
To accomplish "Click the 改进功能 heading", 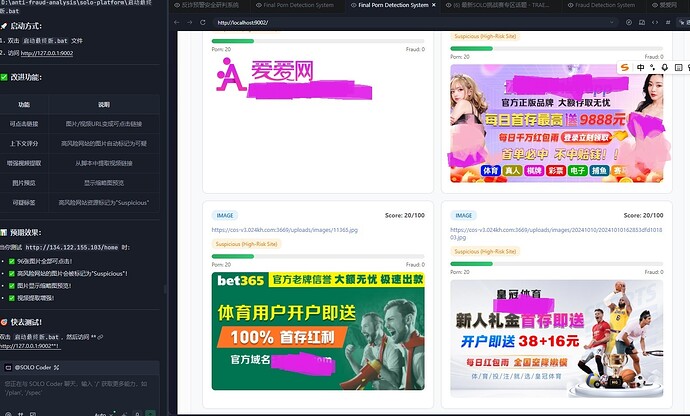I will pyautogui.click(x=26, y=77).
